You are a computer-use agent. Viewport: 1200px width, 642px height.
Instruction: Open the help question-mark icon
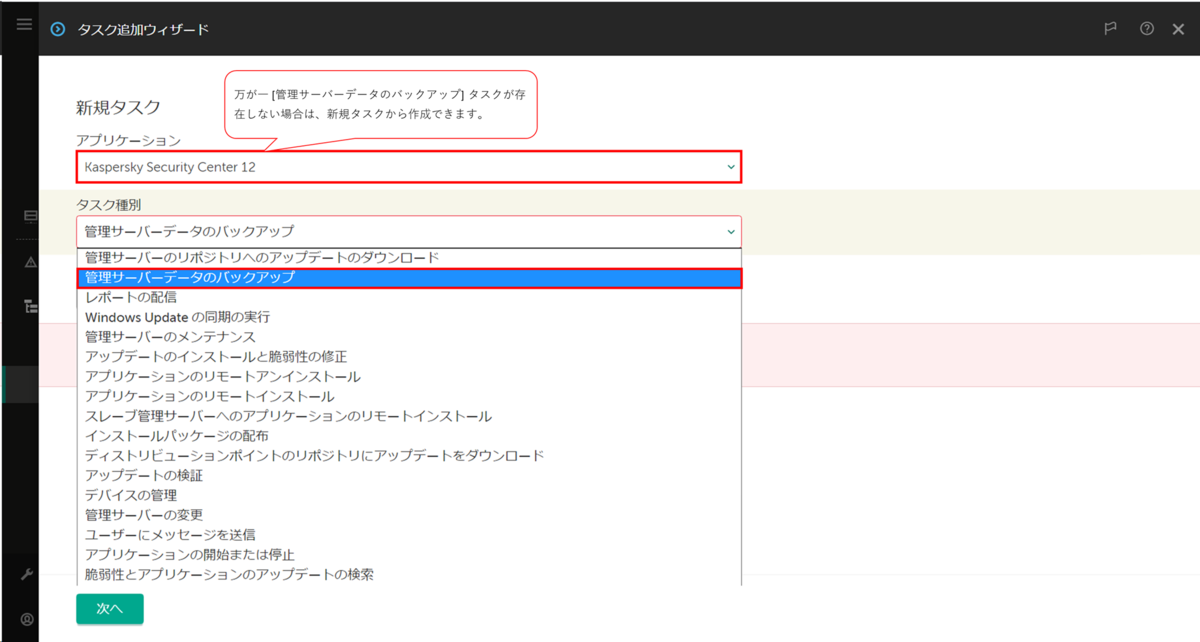pos(1147,29)
